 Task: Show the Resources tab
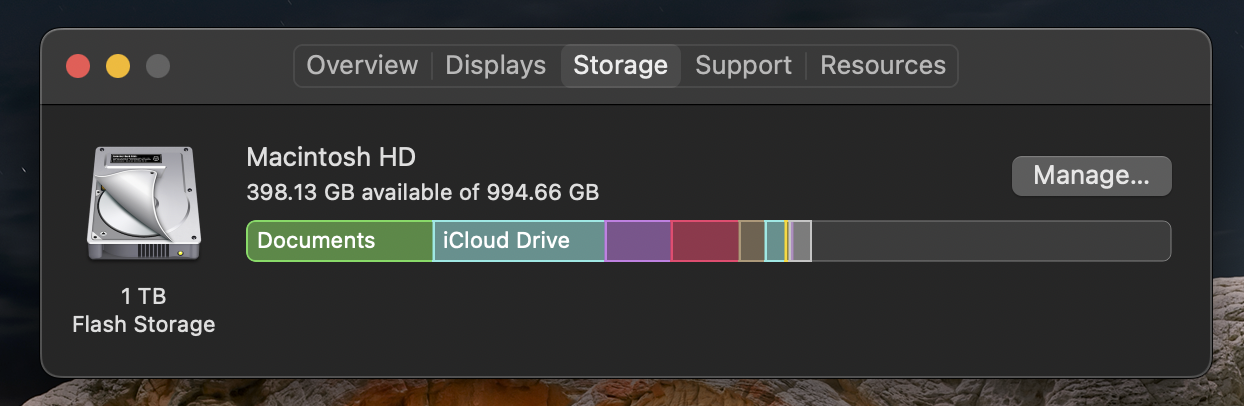coord(883,66)
